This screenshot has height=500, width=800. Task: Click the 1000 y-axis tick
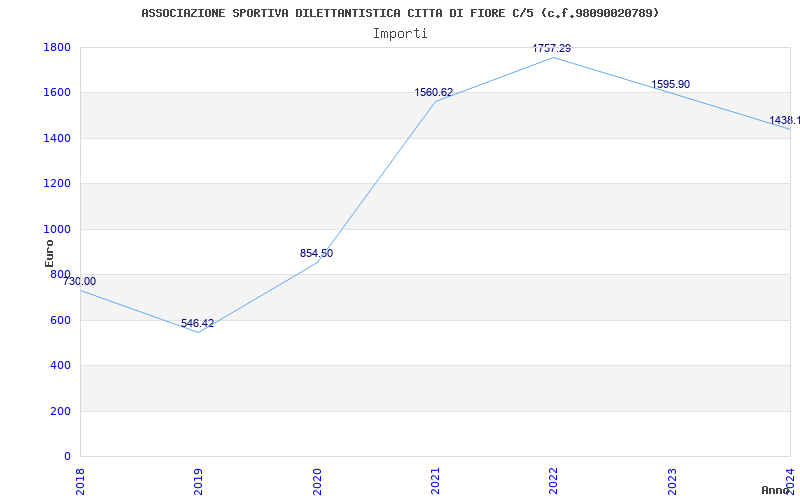57,229
